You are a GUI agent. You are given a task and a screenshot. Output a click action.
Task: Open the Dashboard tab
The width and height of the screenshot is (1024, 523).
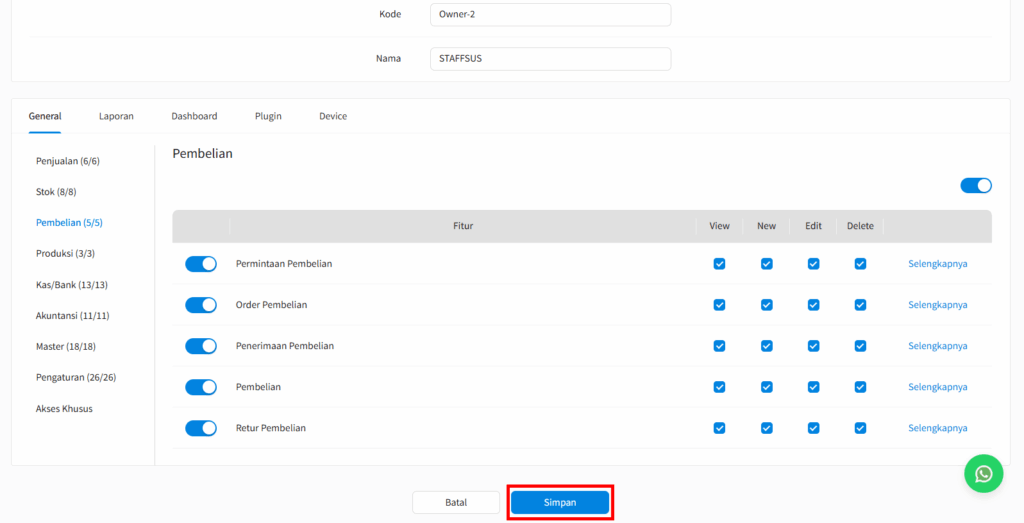[x=194, y=116]
